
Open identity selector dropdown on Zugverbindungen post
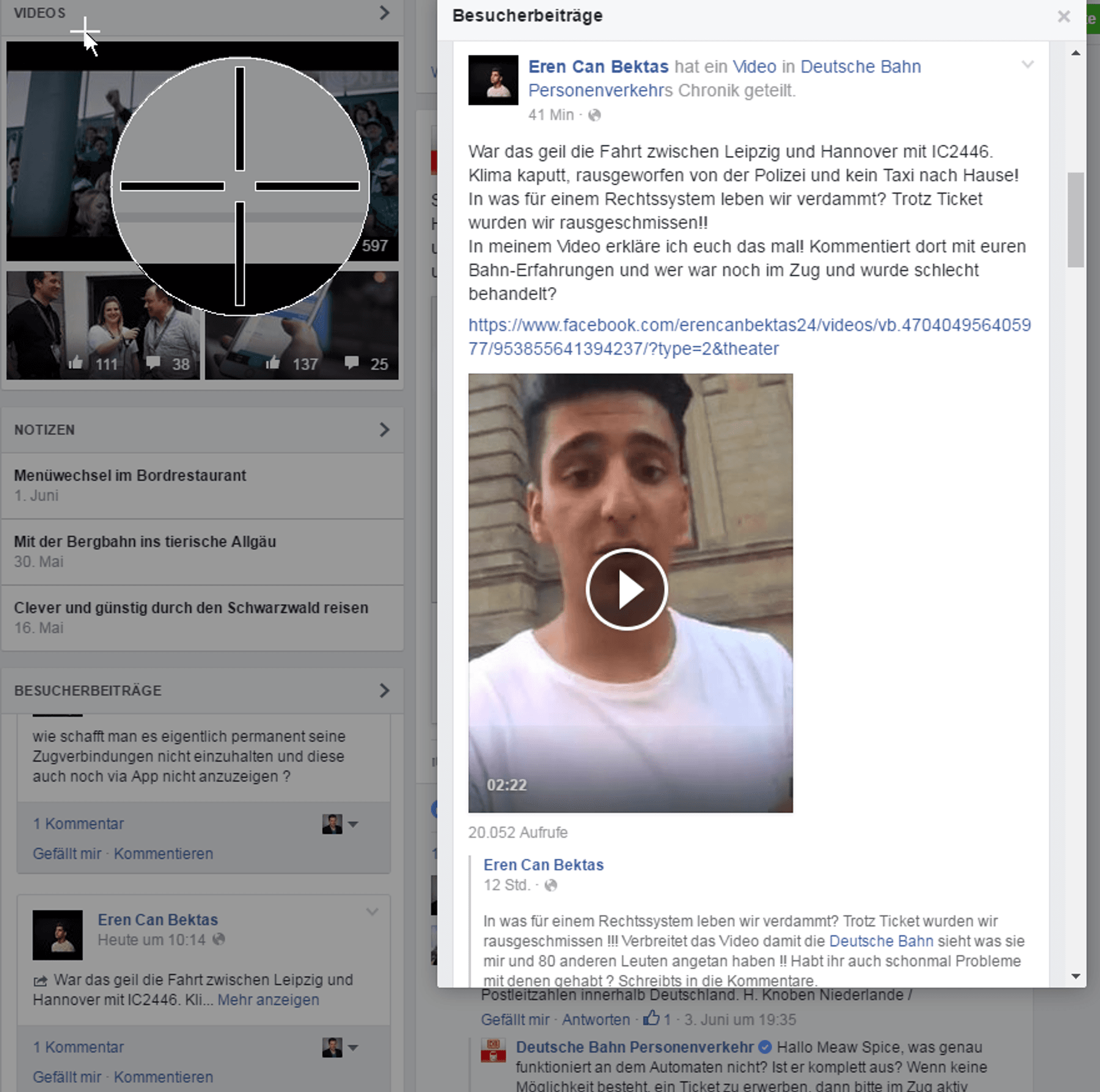click(340, 824)
